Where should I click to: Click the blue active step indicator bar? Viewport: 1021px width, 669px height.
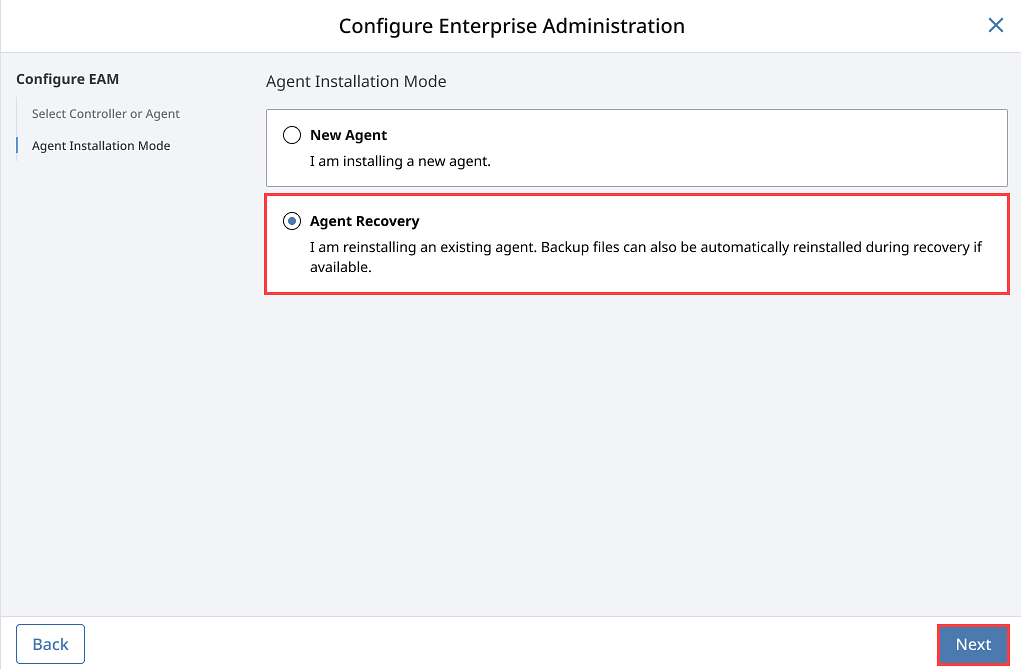coord(17,146)
